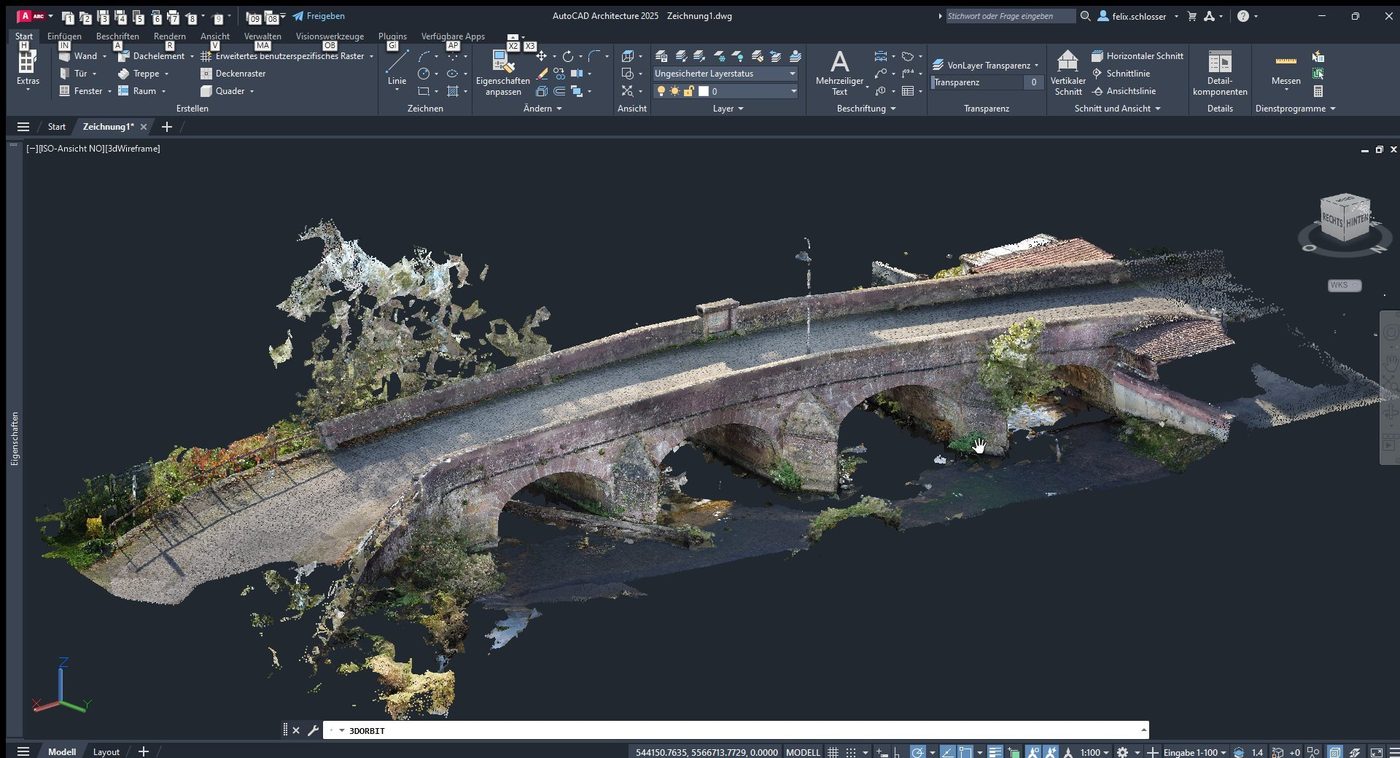Open the Rendern ribbon tab
1400x758 pixels.
[169, 36]
